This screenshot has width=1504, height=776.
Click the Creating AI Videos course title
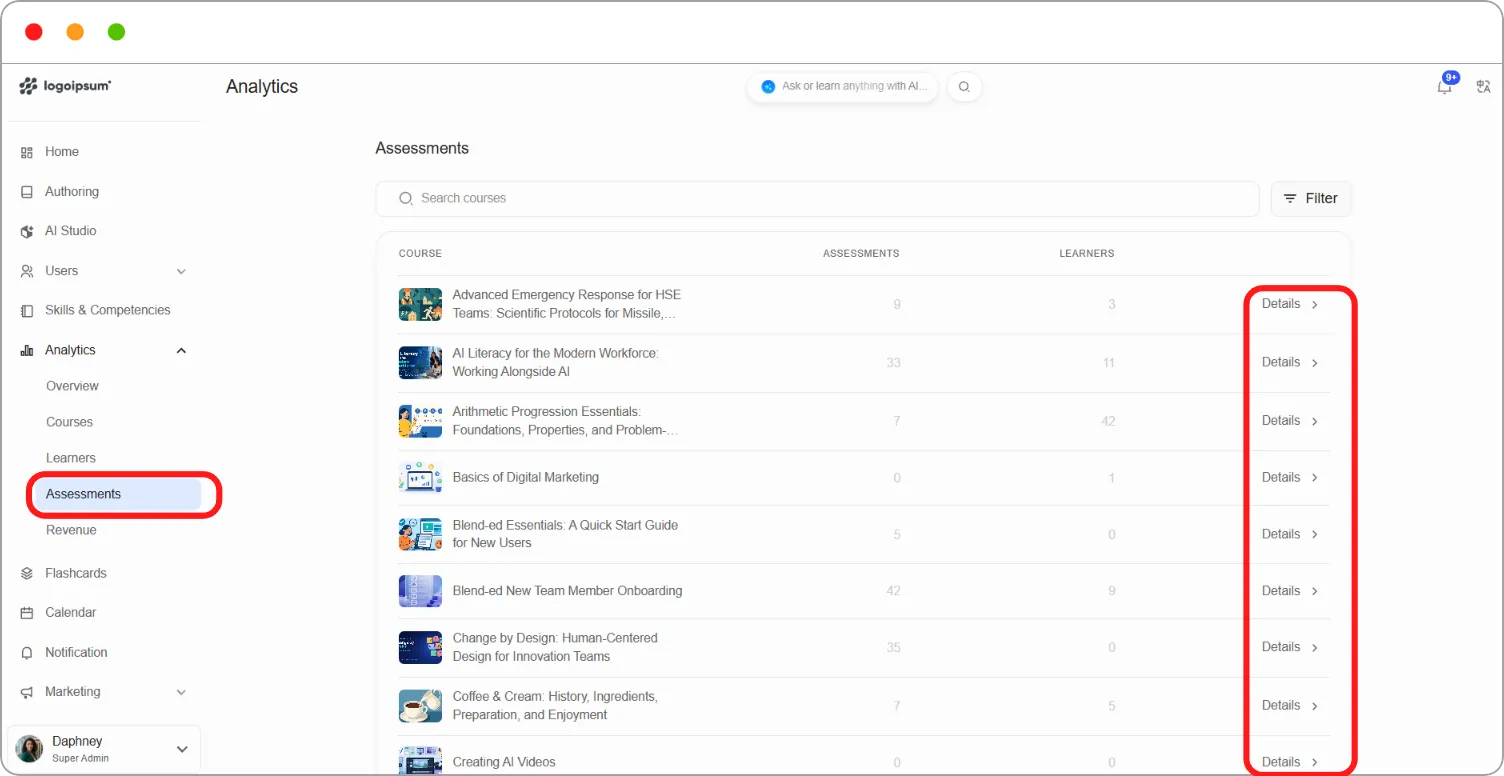pyautogui.click(x=504, y=762)
